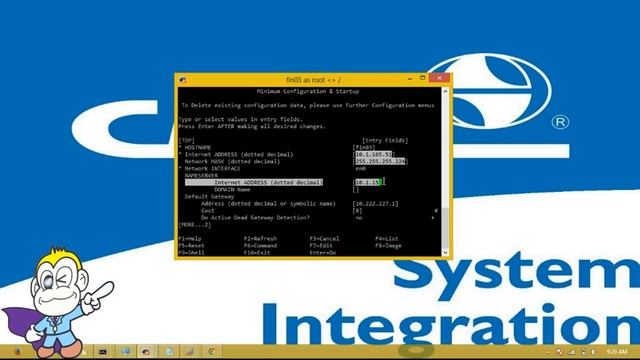Click the terminal scrollbar down arrow
The width and height of the screenshot is (640, 360).
445,252
